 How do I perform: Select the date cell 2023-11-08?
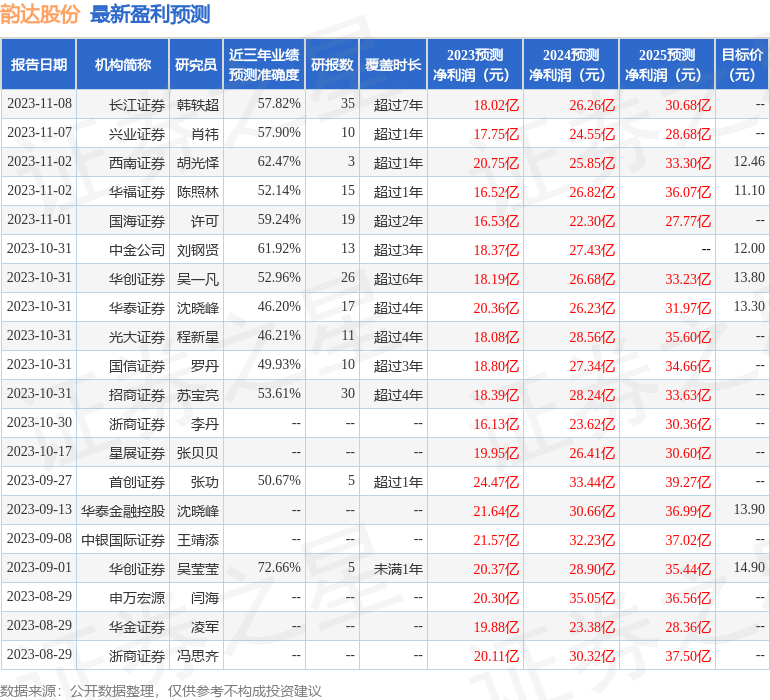pos(39,104)
